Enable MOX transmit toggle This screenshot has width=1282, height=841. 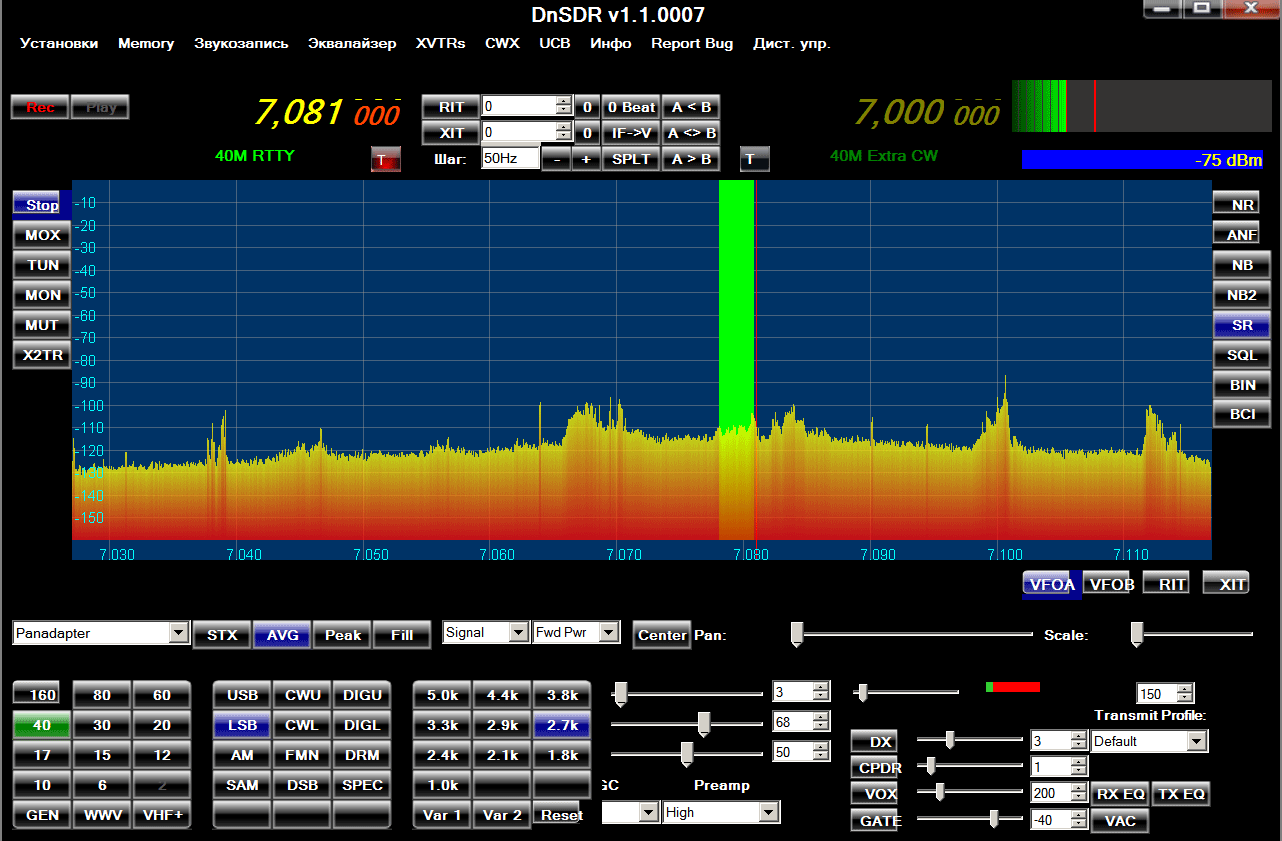(x=42, y=235)
